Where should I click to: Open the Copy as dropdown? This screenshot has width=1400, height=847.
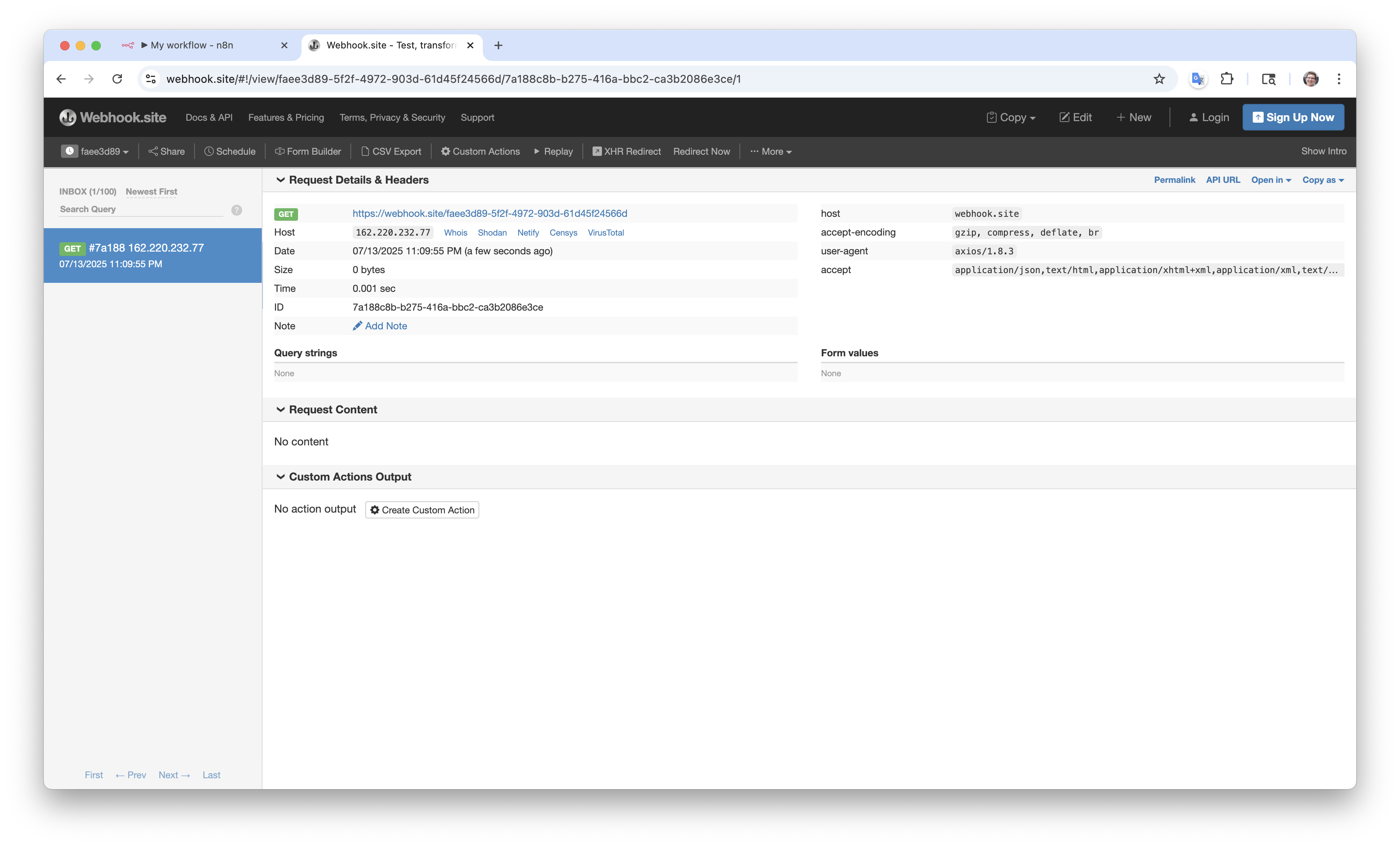1323,180
